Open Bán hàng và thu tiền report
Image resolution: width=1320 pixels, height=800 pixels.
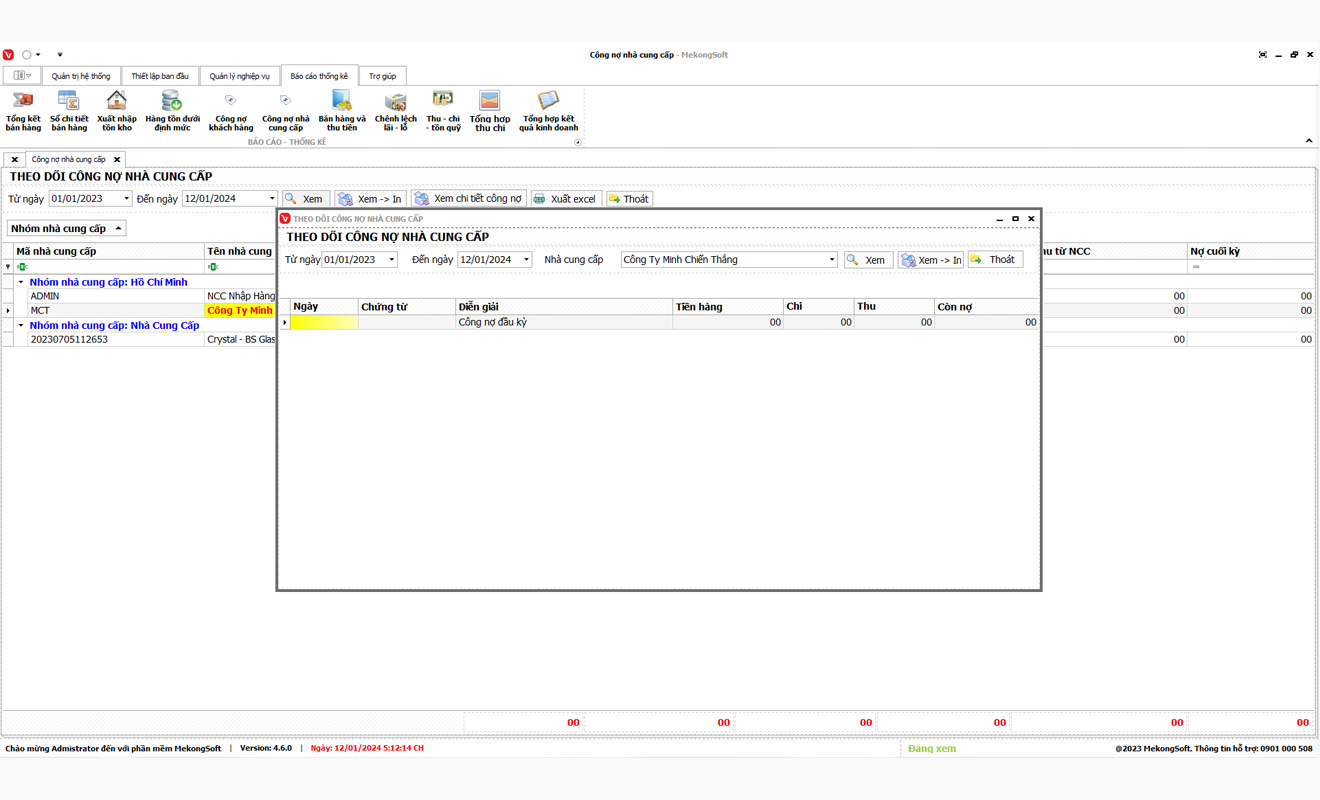point(342,111)
